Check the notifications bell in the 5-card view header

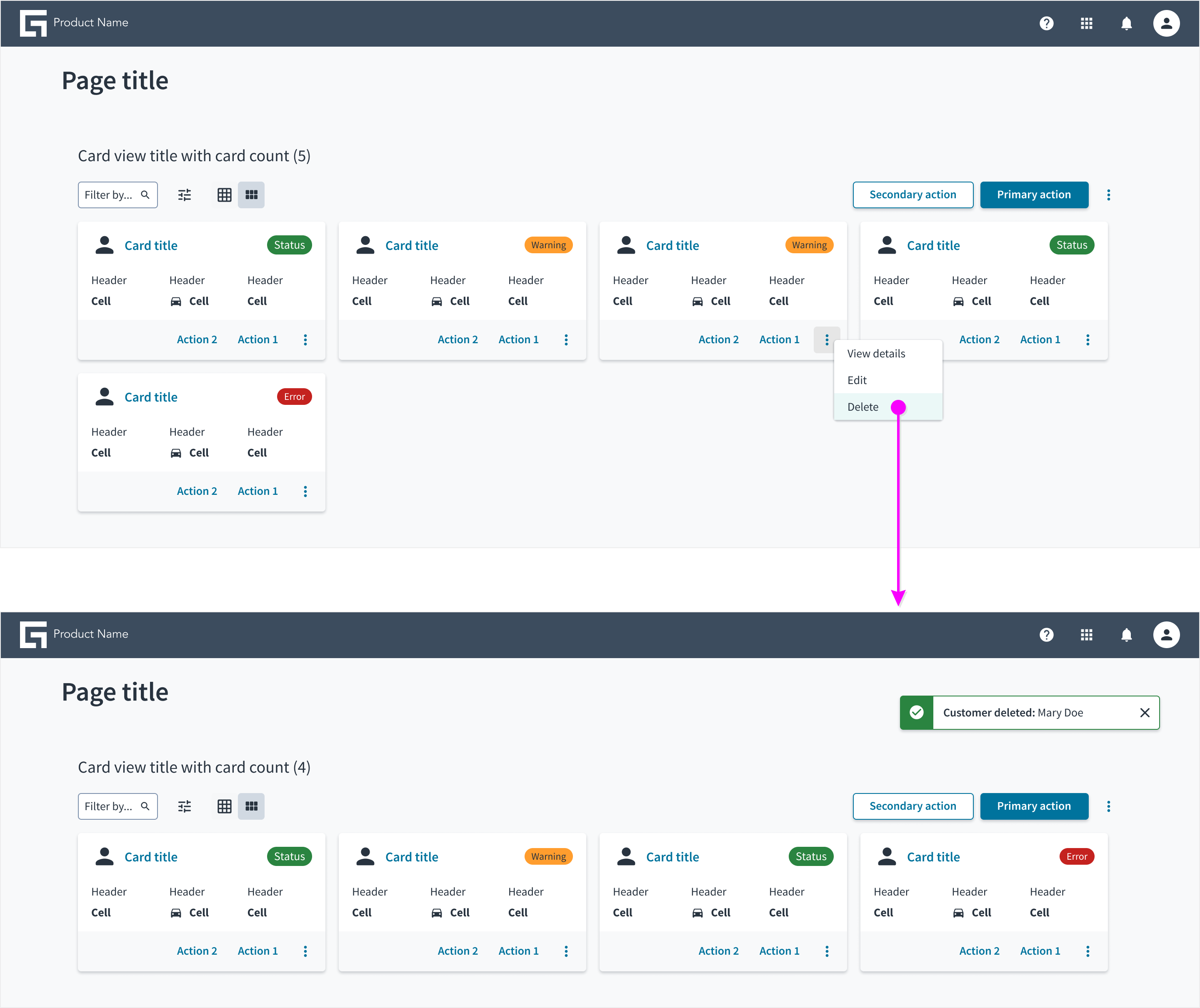coord(1126,23)
